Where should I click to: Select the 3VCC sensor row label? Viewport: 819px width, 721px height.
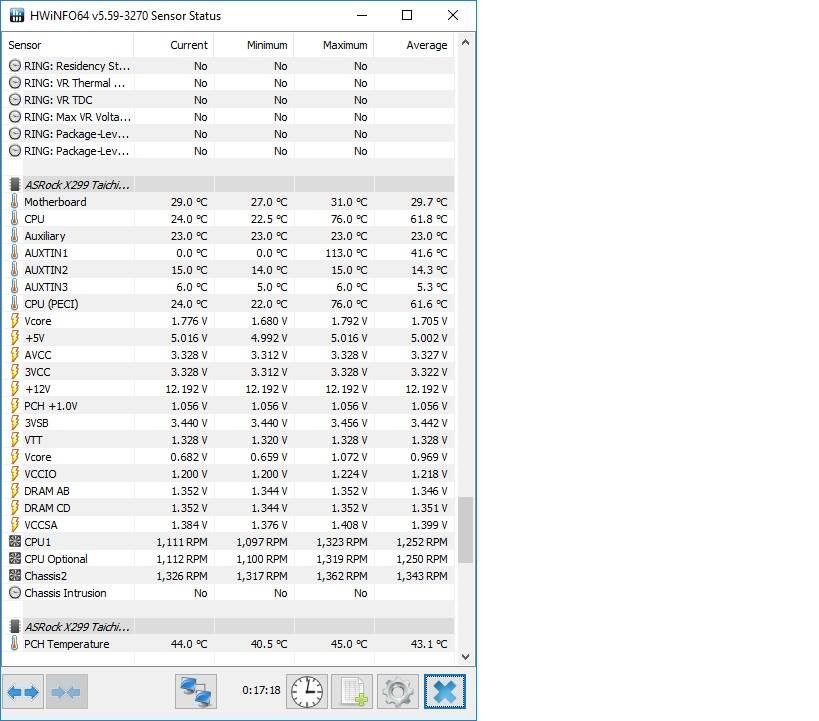coord(38,372)
